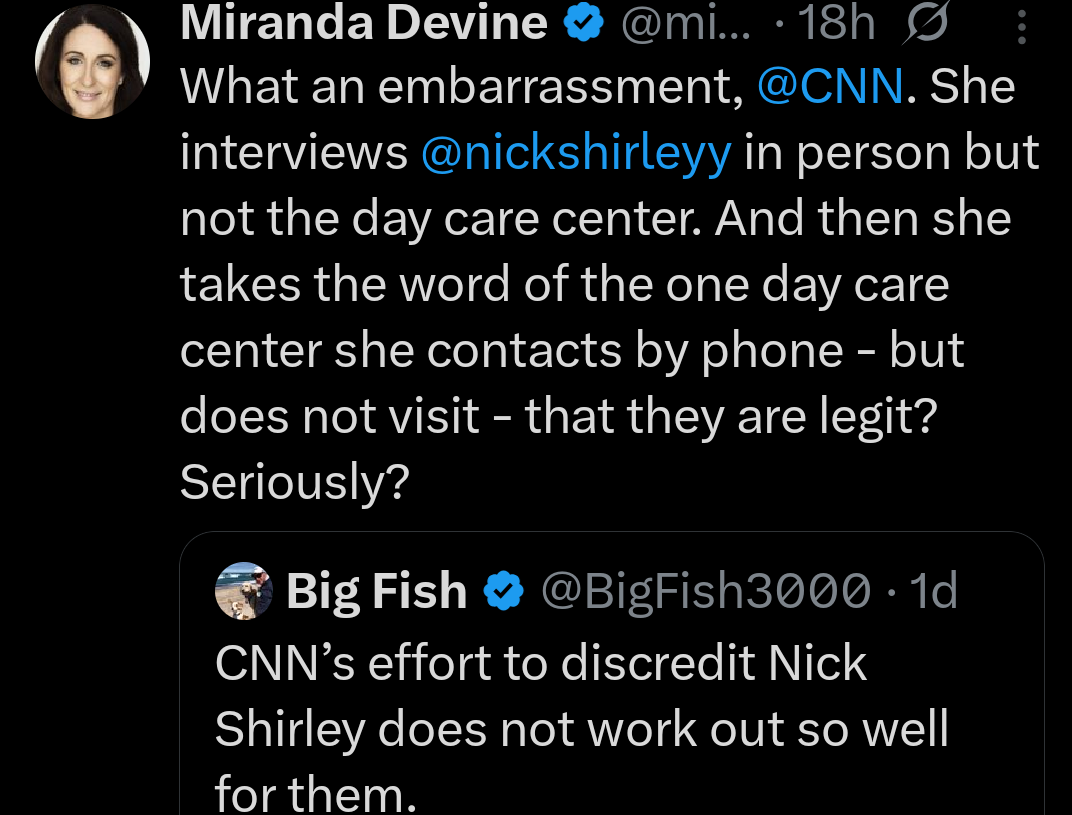
Task: Open the quoted post's 1d timestamp
Action: click(x=935, y=589)
